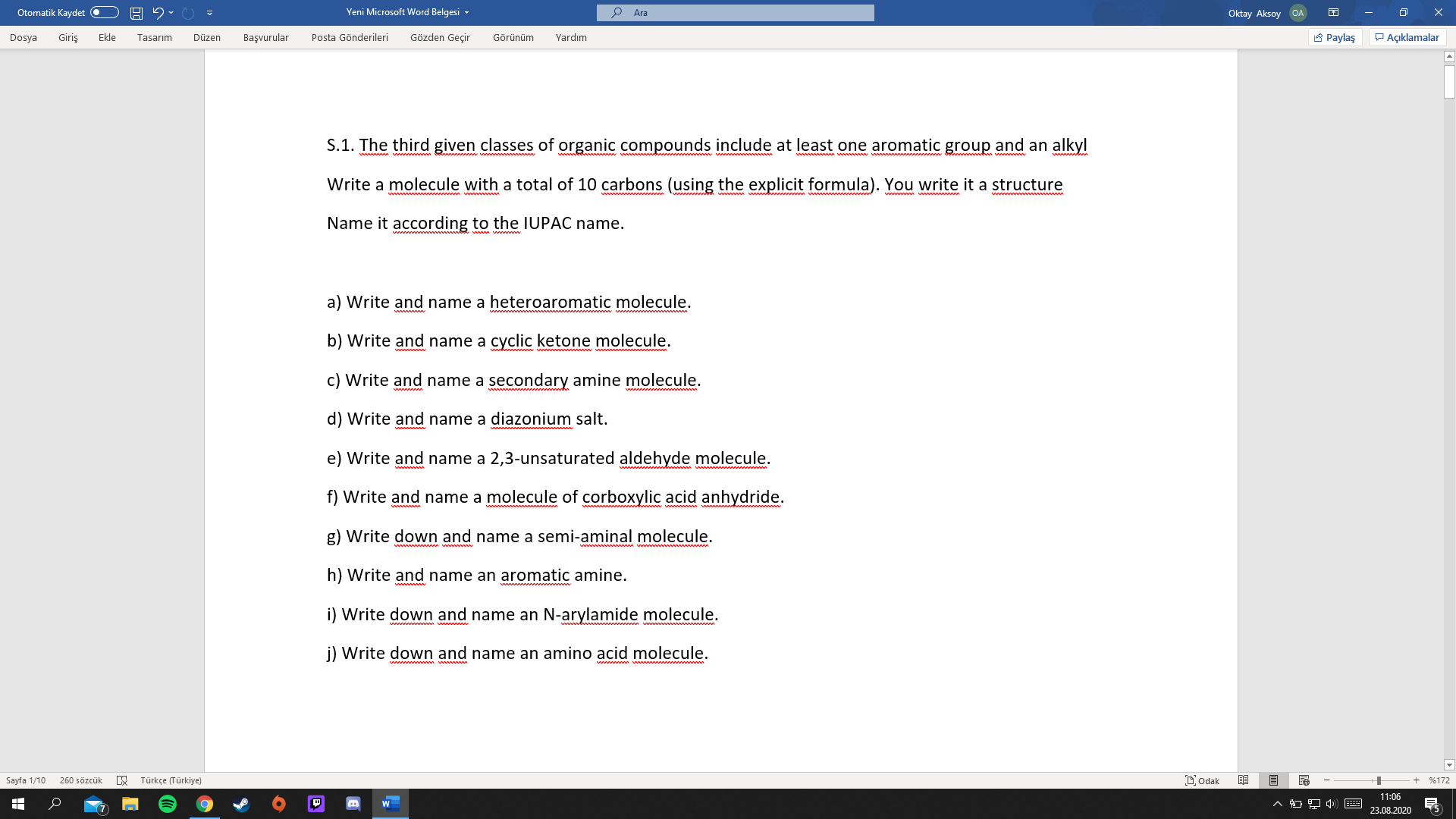This screenshot has height=819, width=1456.
Task: Open zoom dialog via %172 level
Action: (x=1439, y=780)
